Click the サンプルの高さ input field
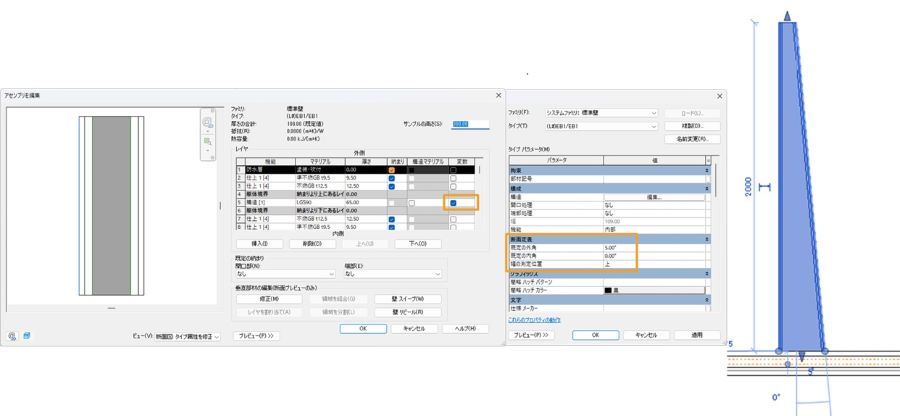 pyautogui.click(x=470, y=124)
